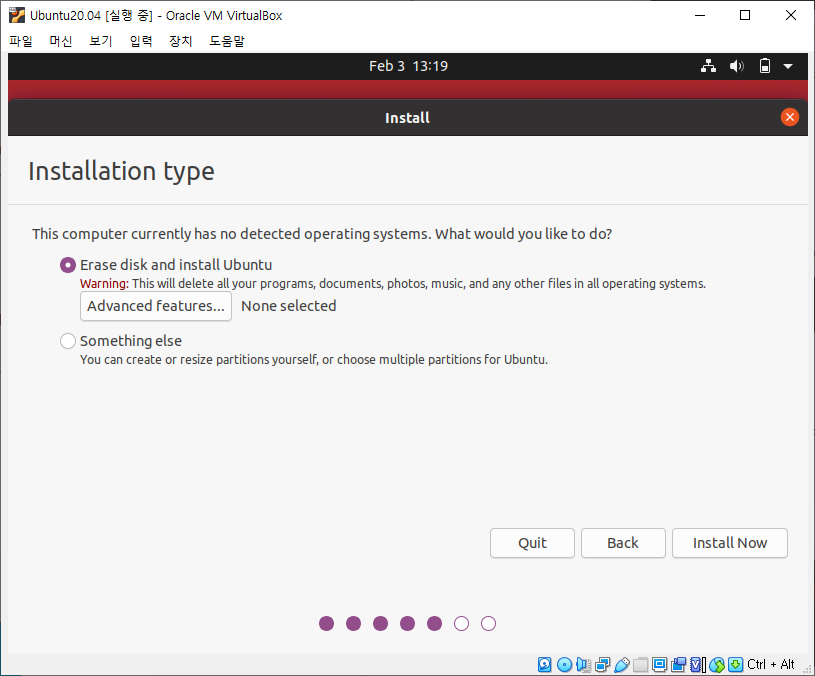Open the recording indicator icon in status bar

[x=678, y=665]
